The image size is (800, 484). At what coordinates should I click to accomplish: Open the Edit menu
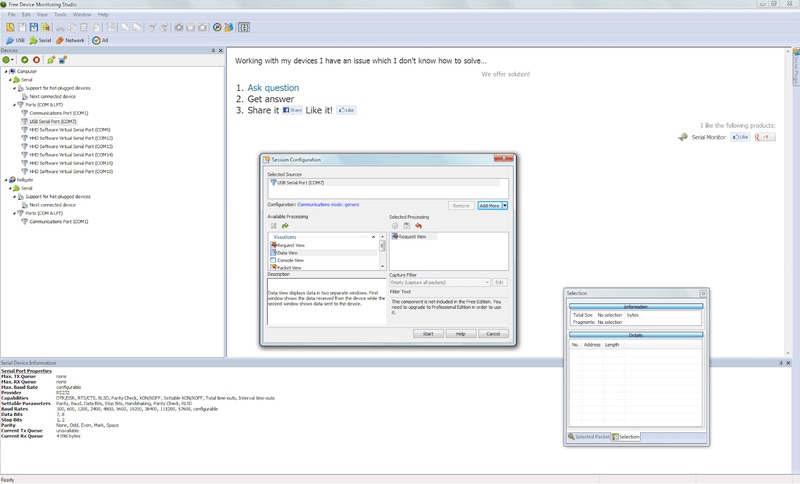(x=26, y=14)
